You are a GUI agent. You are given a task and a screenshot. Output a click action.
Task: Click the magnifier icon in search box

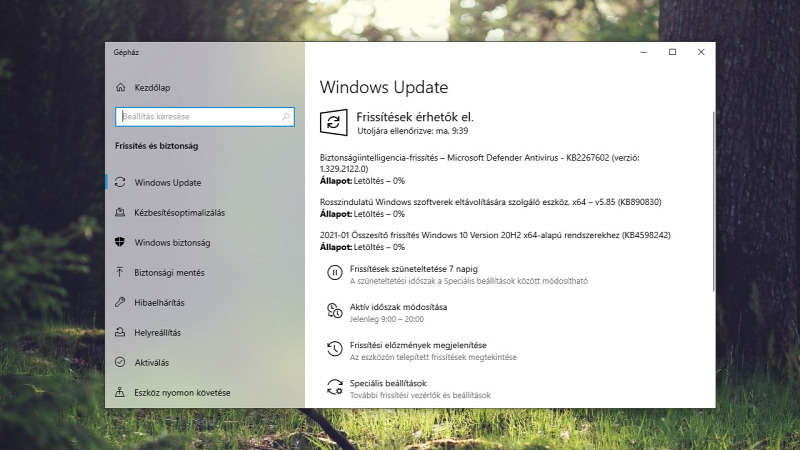286,117
